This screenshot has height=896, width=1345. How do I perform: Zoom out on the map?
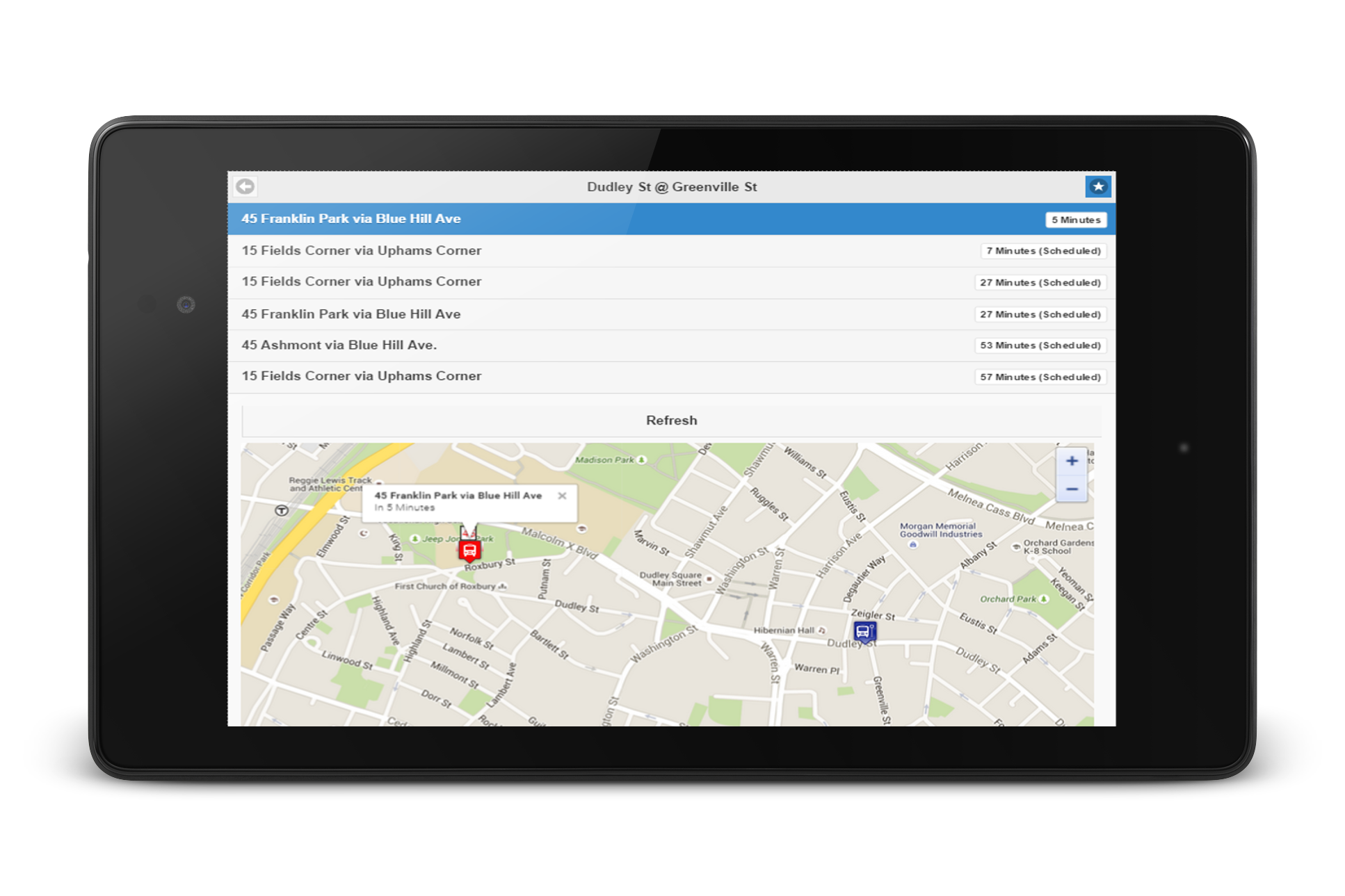tap(1071, 489)
